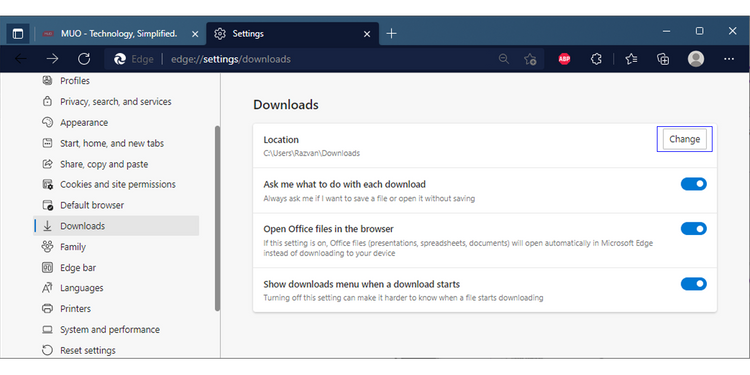Open a new tab with plus button
The width and height of the screenshot is (750, 375).
391,33
